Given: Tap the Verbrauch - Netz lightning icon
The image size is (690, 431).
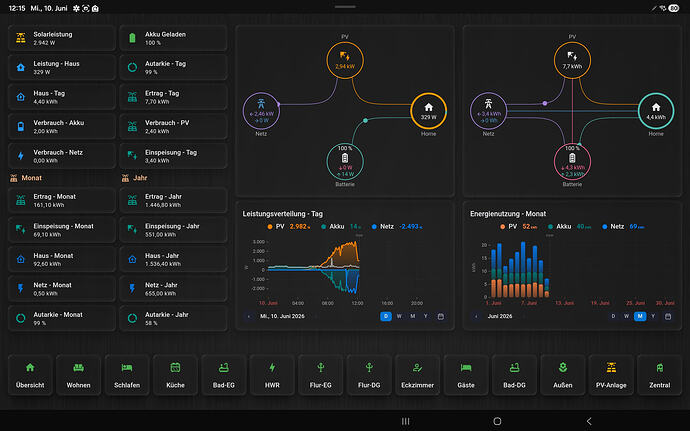Looking at the screenshot, I should point(21,156).
